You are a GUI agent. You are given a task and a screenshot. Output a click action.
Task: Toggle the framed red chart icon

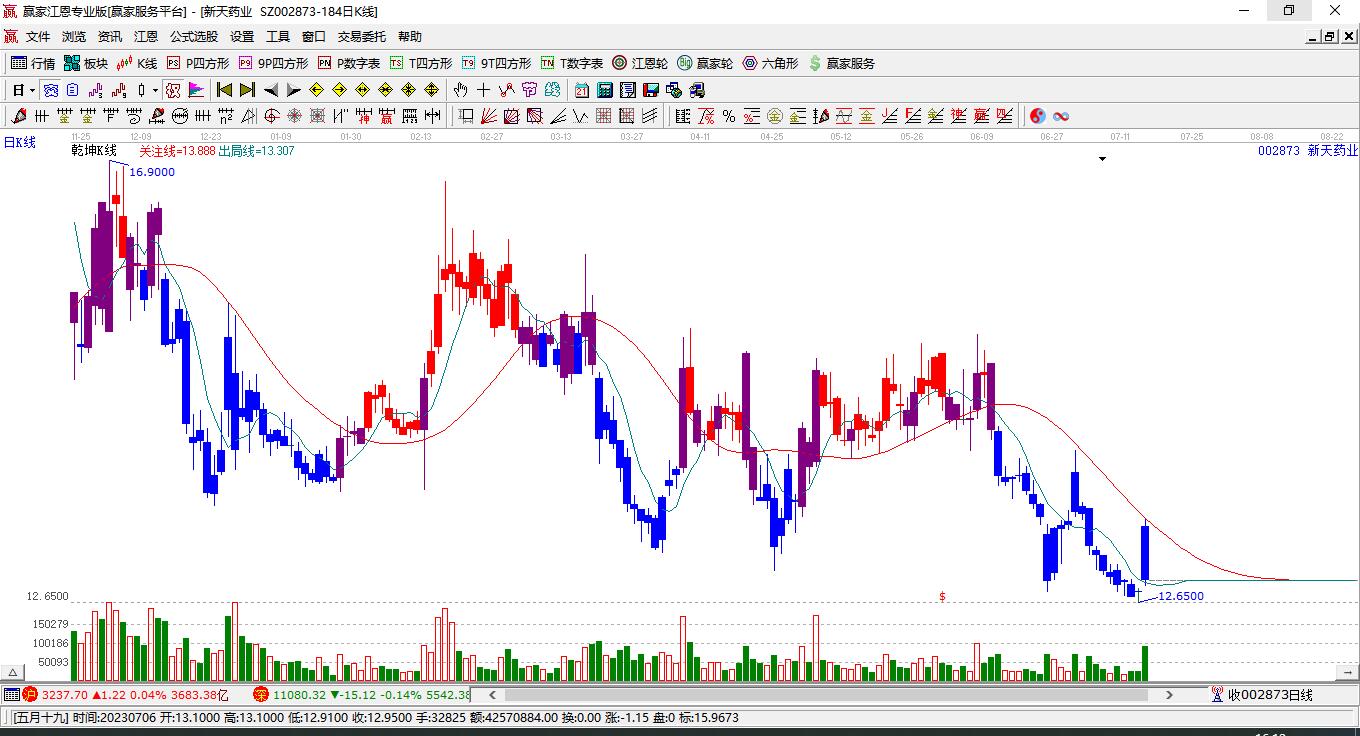pos(173,90)
